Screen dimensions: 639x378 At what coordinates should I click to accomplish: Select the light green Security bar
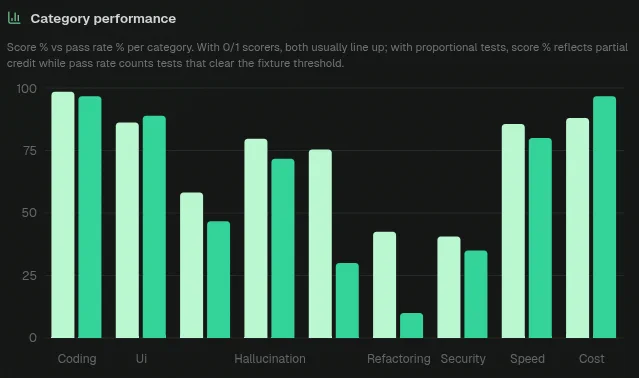click(449, 287)
